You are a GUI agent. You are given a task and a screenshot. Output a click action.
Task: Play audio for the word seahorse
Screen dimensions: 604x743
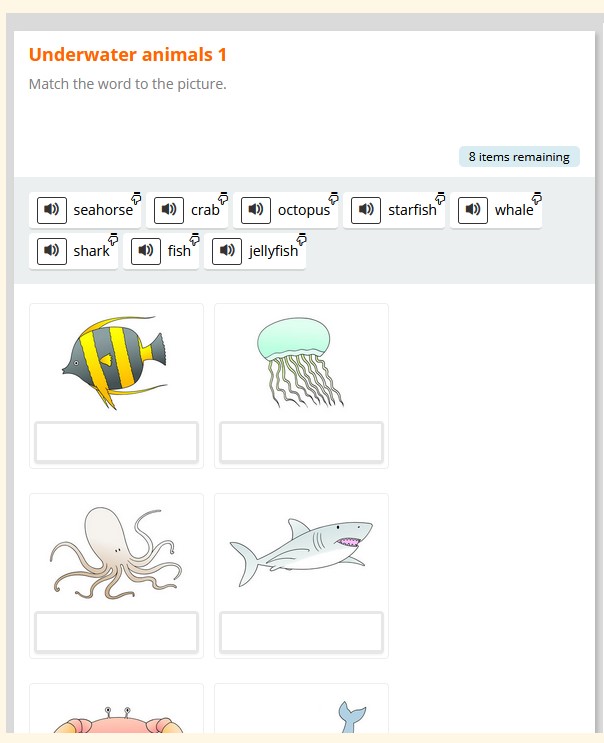(52, 210)
